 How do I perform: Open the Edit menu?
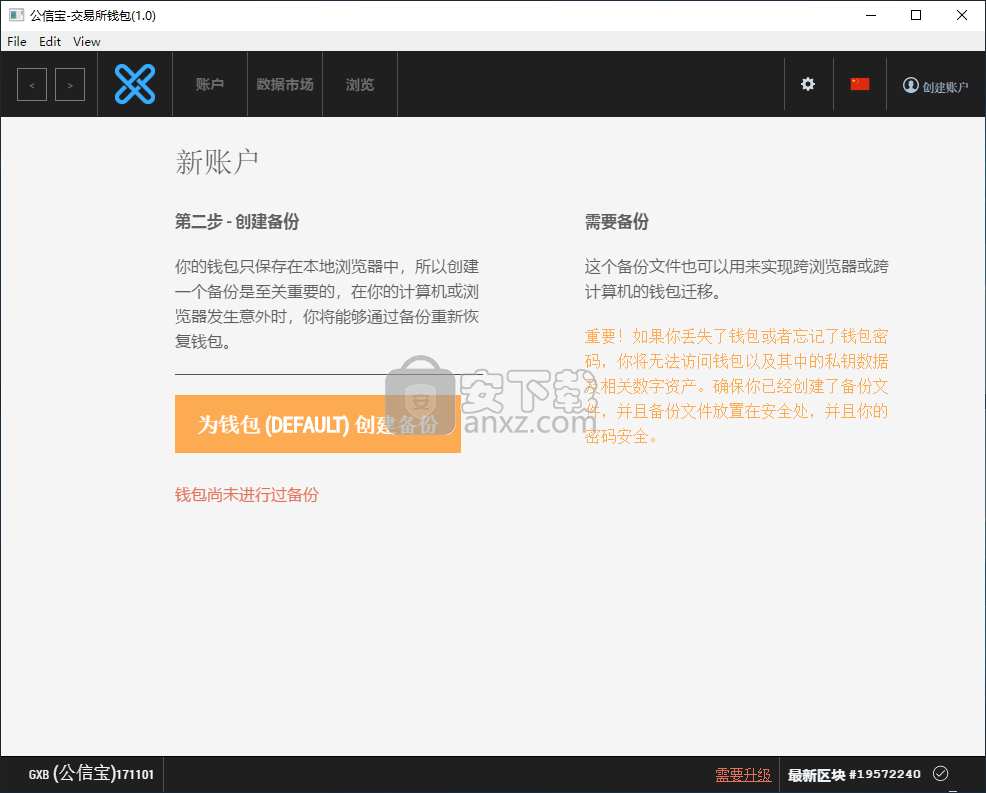(x=50, y=42)
